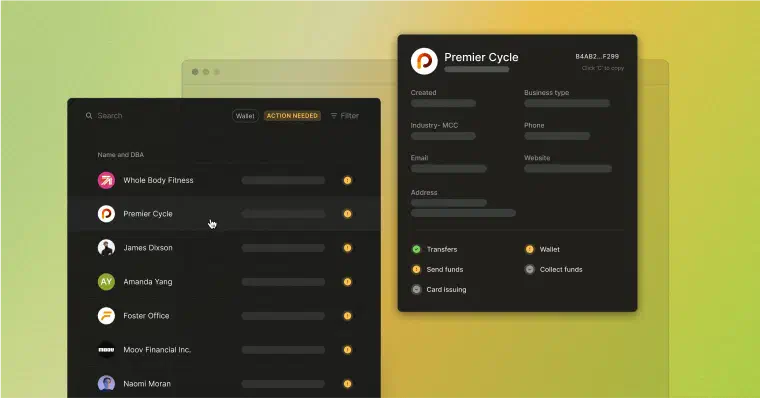Click into the Search input field
This screenshot has height=398, width=760.
coord(155,116)
